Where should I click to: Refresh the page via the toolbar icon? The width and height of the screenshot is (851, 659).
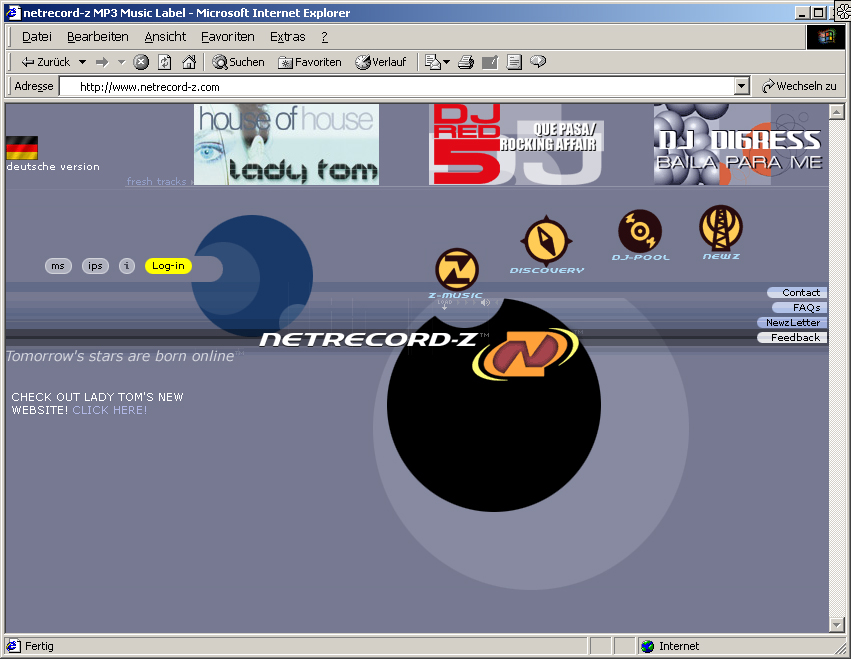click(165, 62)
